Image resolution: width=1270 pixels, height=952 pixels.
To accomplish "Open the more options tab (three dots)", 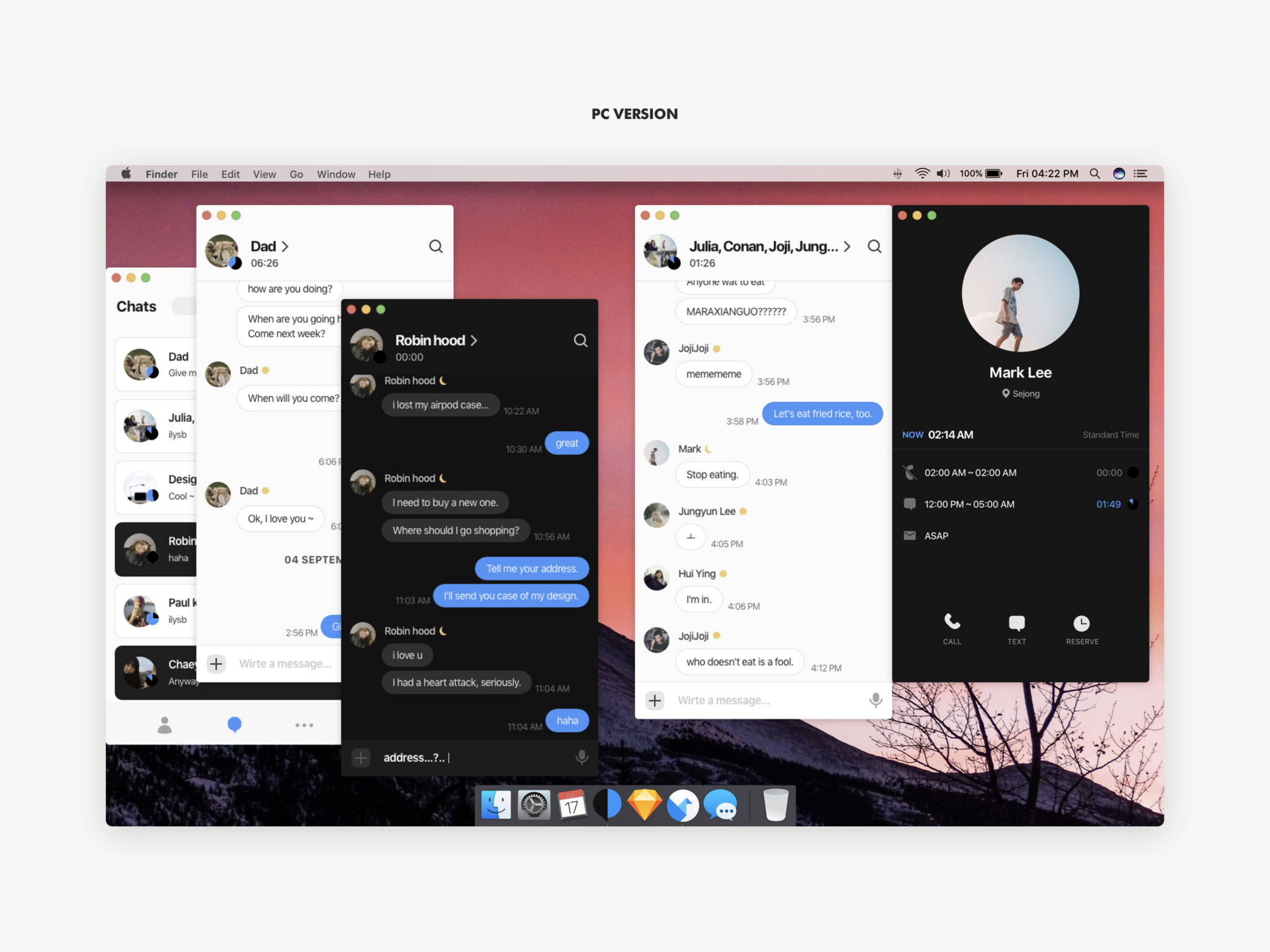I will 304,725.
